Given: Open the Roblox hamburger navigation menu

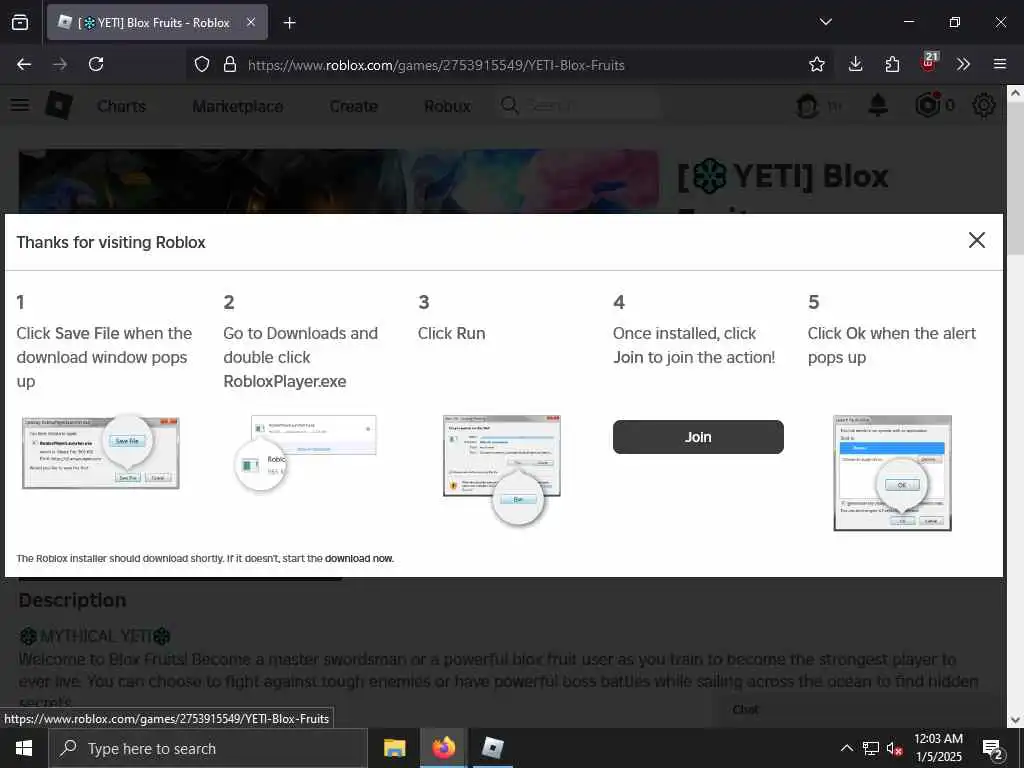Looking at the screenshot, I should (x=20, y=105).
